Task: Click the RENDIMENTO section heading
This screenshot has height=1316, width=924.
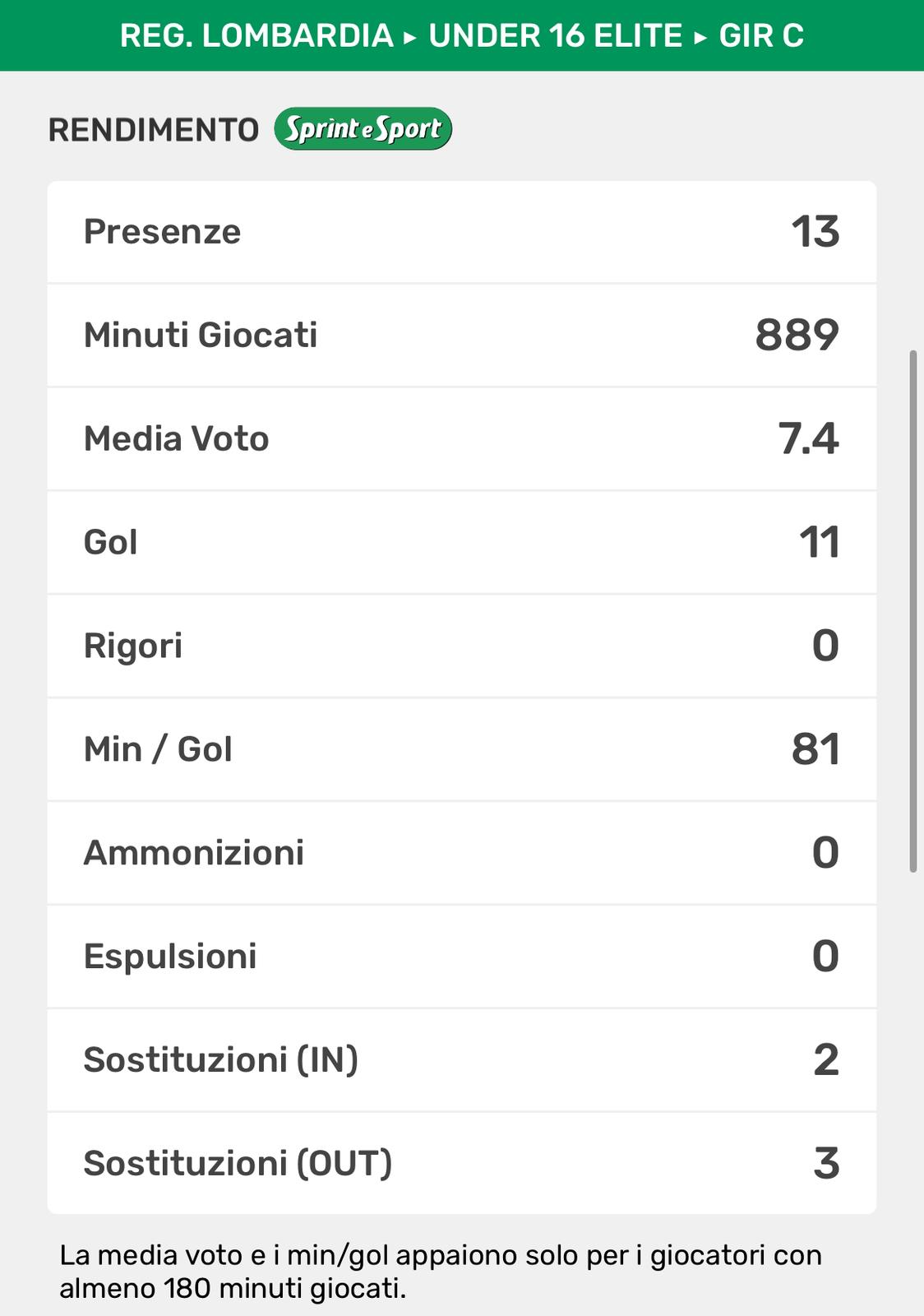Action: (x=154, y=130)
